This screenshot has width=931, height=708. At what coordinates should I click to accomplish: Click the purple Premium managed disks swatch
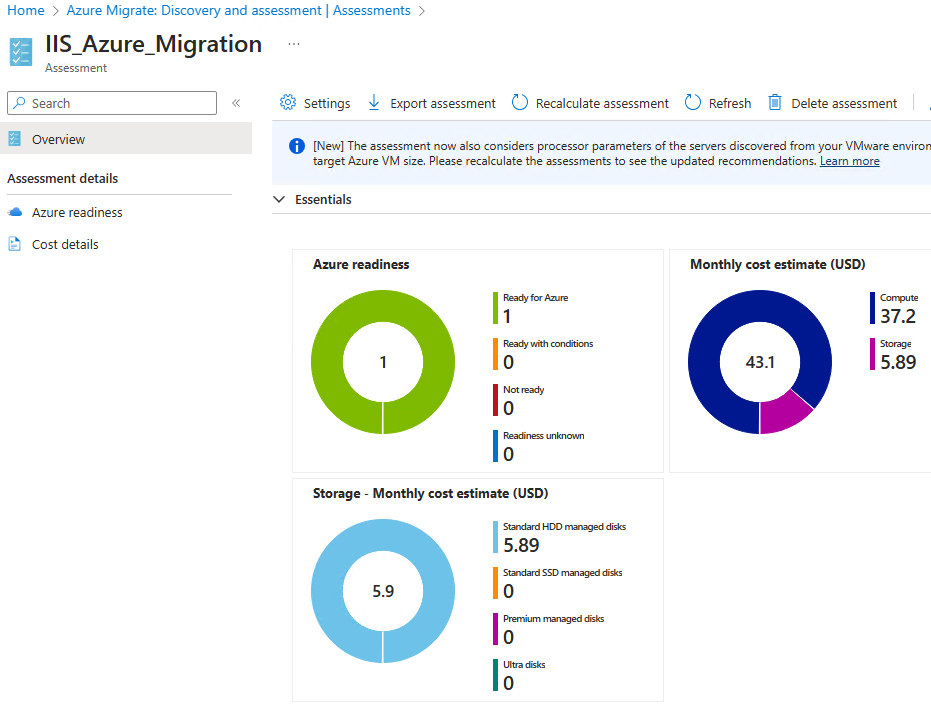[495, 629]
